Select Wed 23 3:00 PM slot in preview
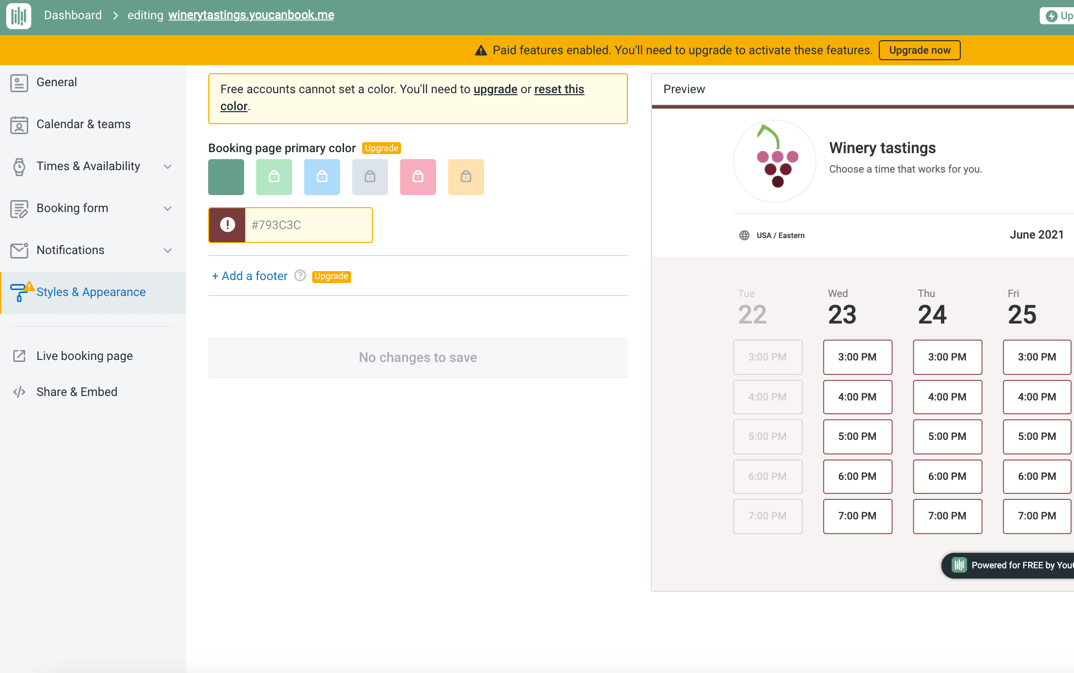The height and width of the screenshot is (673, 1074). [x=858, y=357]
